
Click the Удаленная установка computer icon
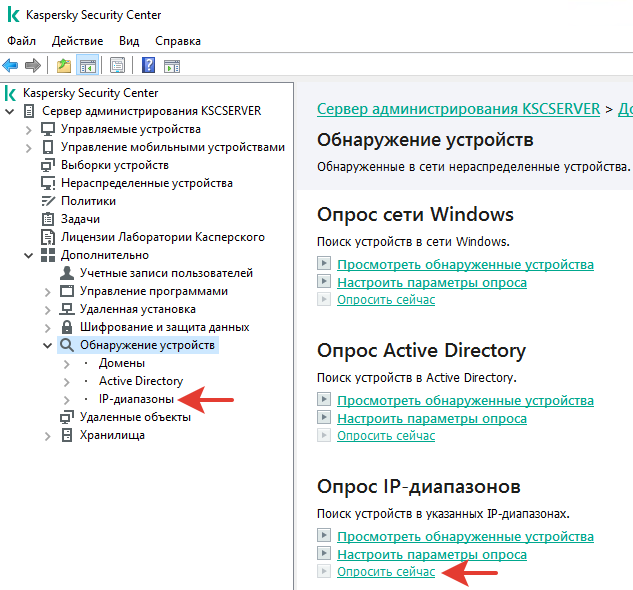coord(67,309)
